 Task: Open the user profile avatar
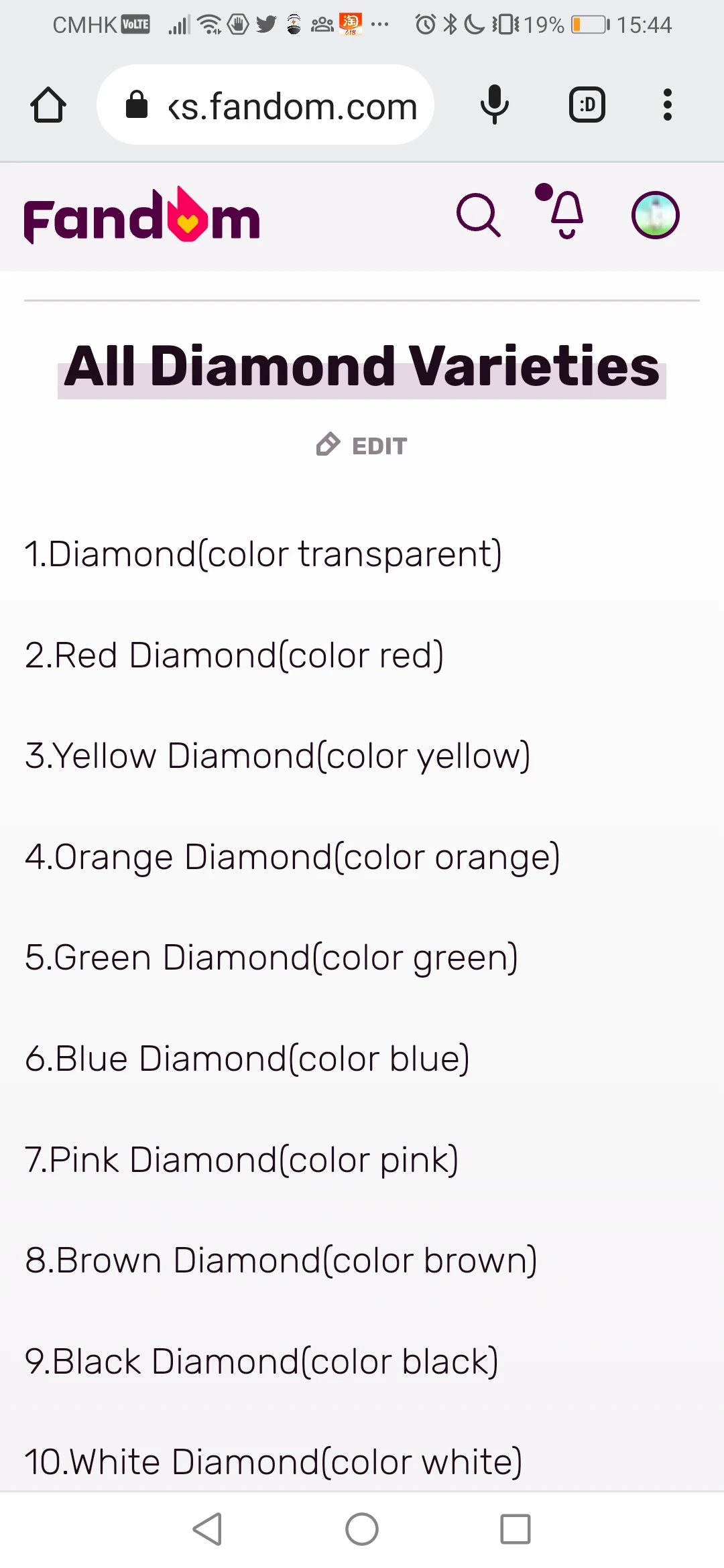click(655, 215)
